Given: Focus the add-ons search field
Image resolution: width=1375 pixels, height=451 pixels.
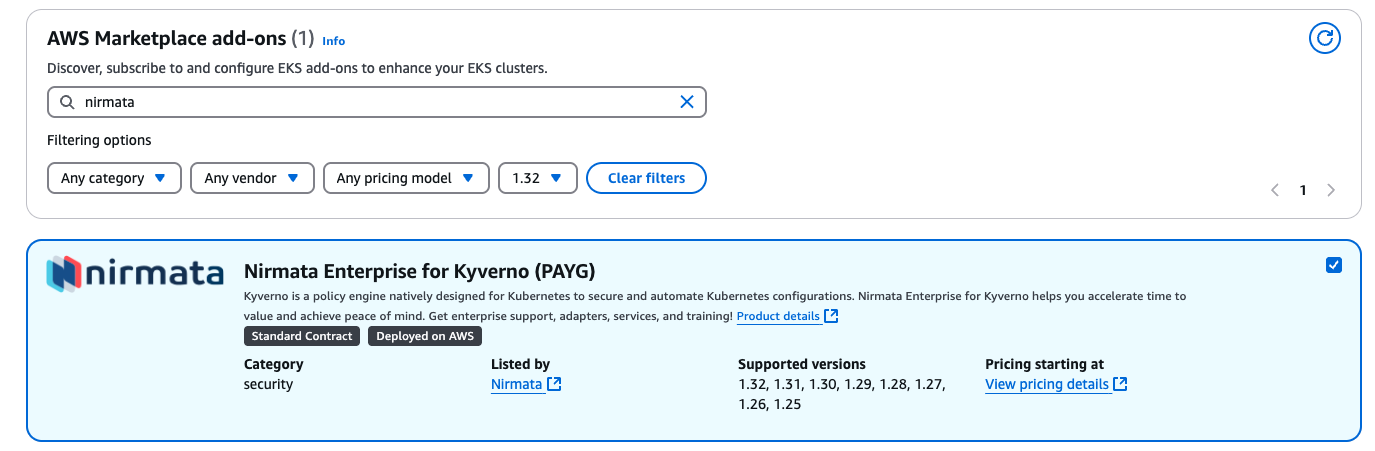Looking at the screenshot, I should pos(370,102).
